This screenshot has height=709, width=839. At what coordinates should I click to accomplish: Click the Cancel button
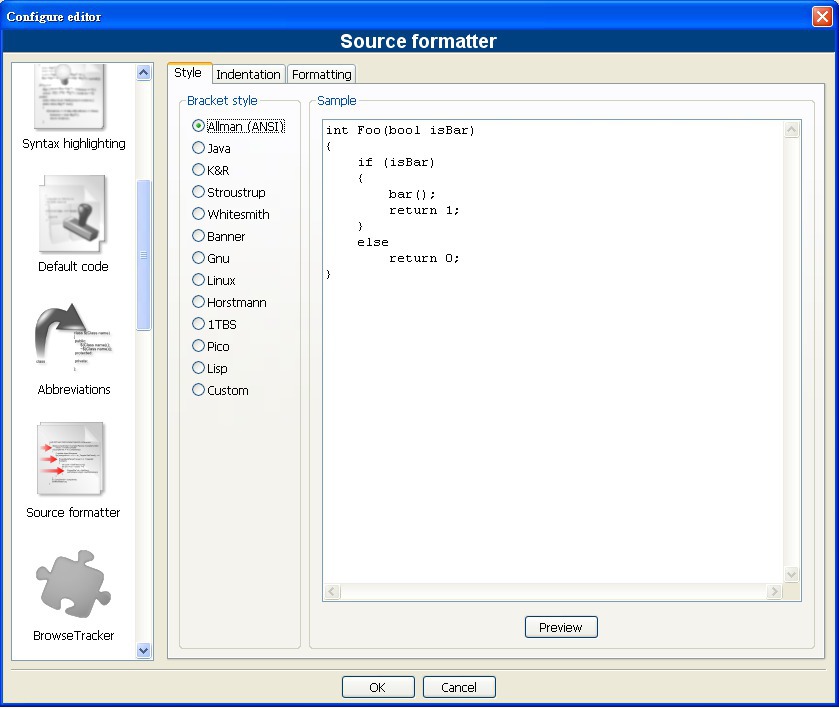click(459, 687)
